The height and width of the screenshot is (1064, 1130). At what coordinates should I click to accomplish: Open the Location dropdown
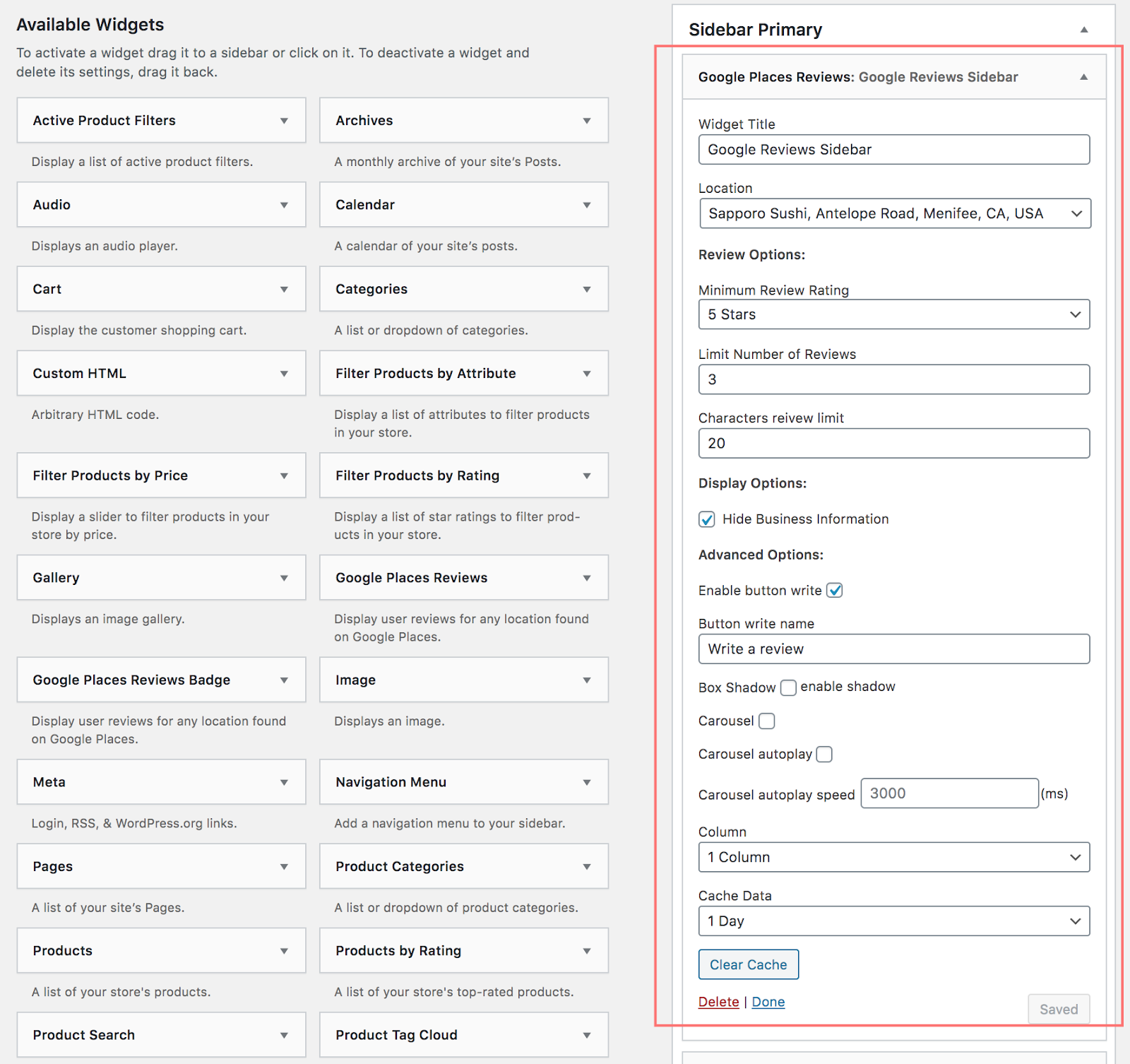pos(894,213)
